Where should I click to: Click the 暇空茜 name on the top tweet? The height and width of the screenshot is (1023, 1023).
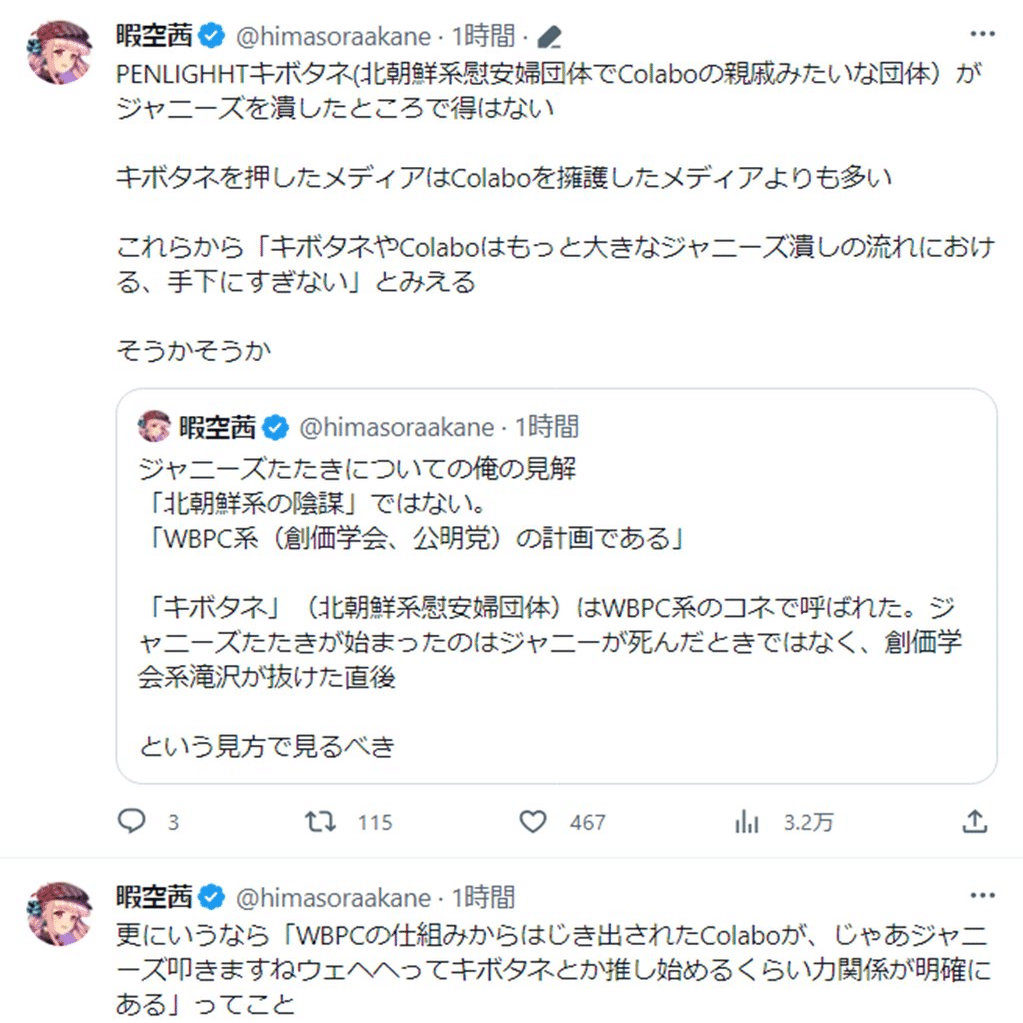(154, 38)
